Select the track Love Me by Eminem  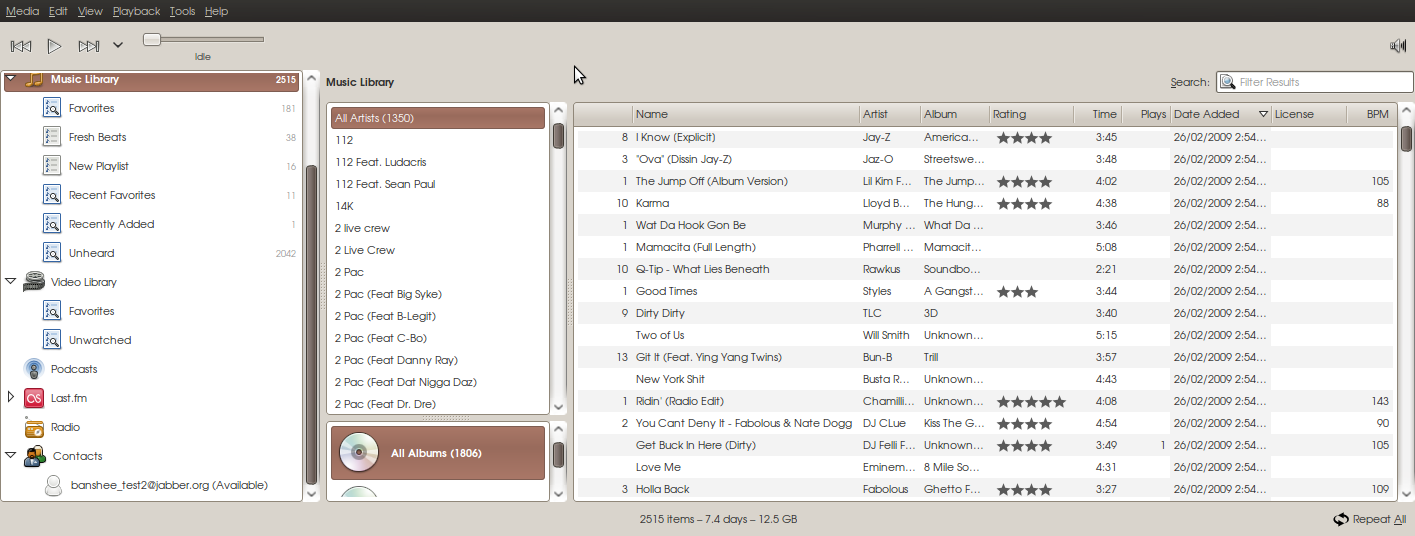pos(985,467)
